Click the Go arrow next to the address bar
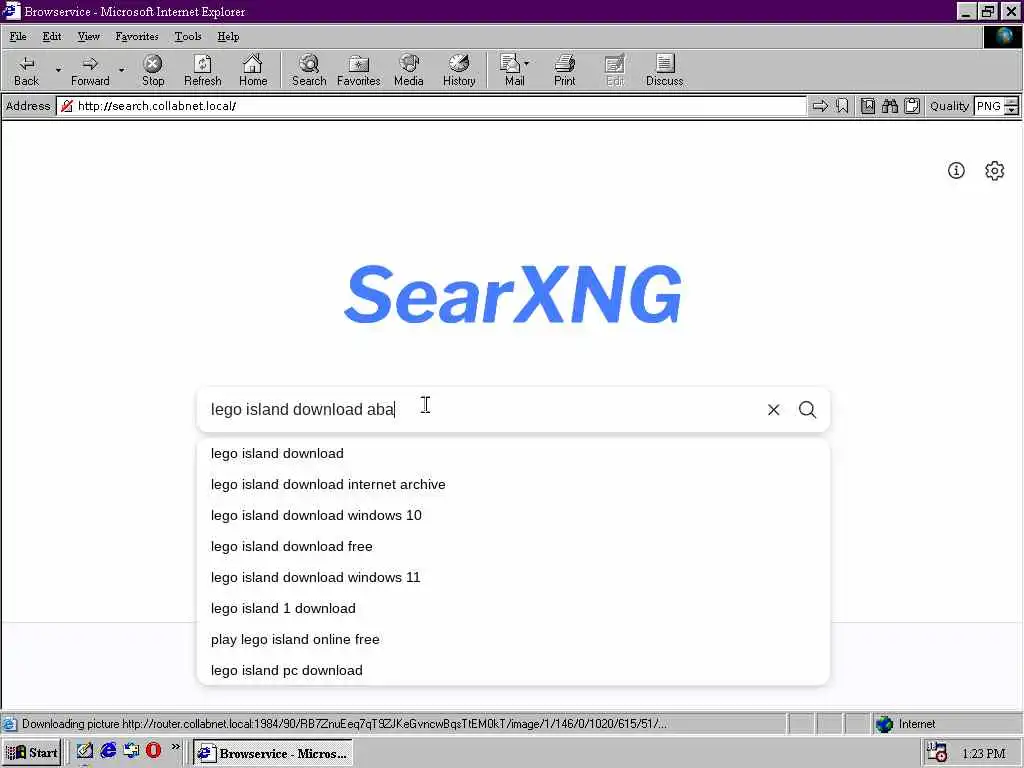 point(820,106)
